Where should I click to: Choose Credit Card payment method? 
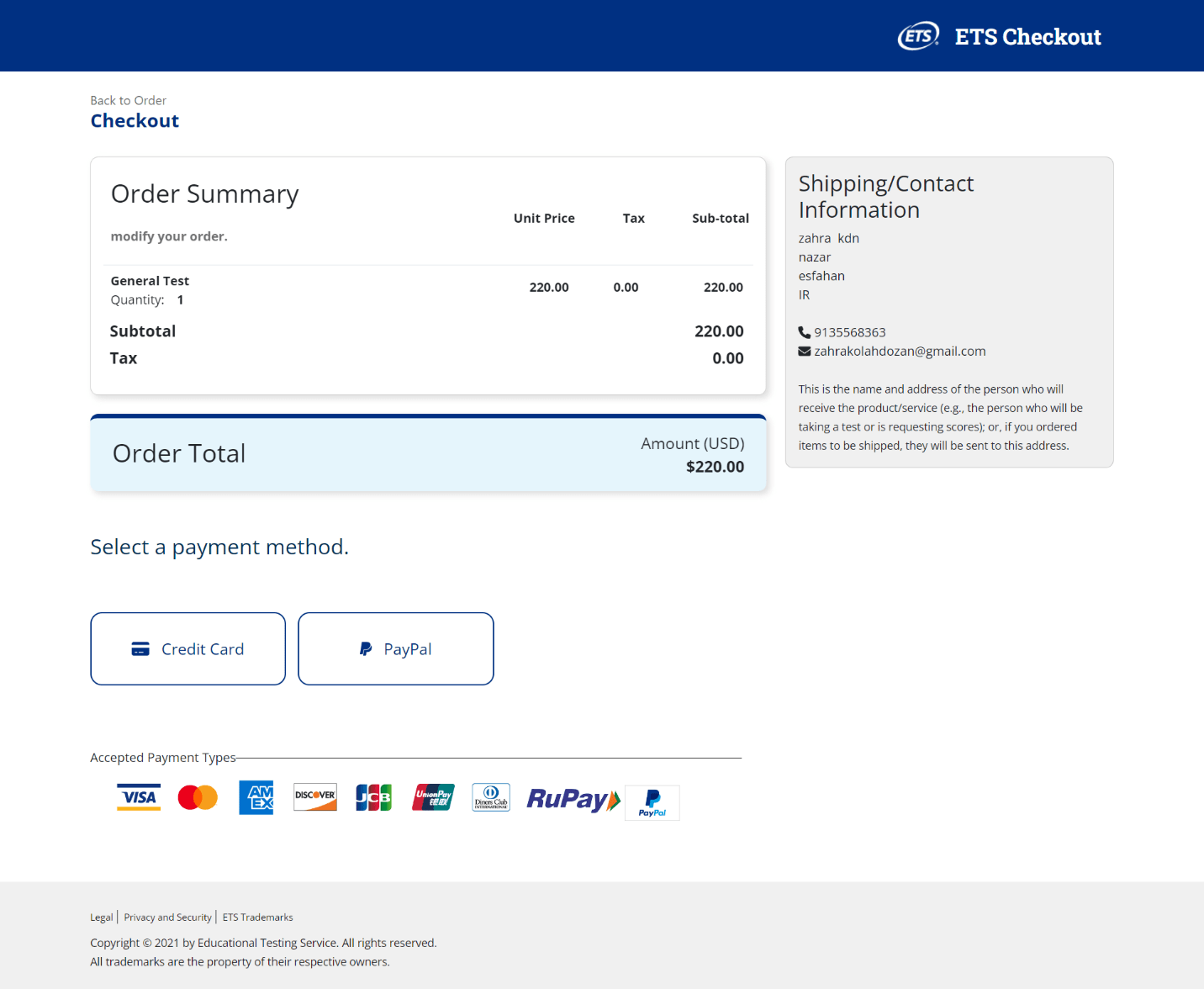click(x=188, y=648)
